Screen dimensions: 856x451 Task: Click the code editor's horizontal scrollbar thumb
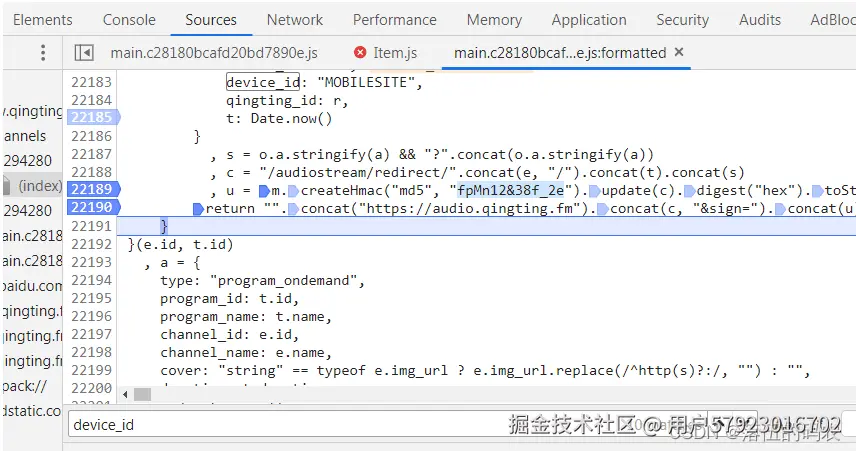click(x=143, y=394)
